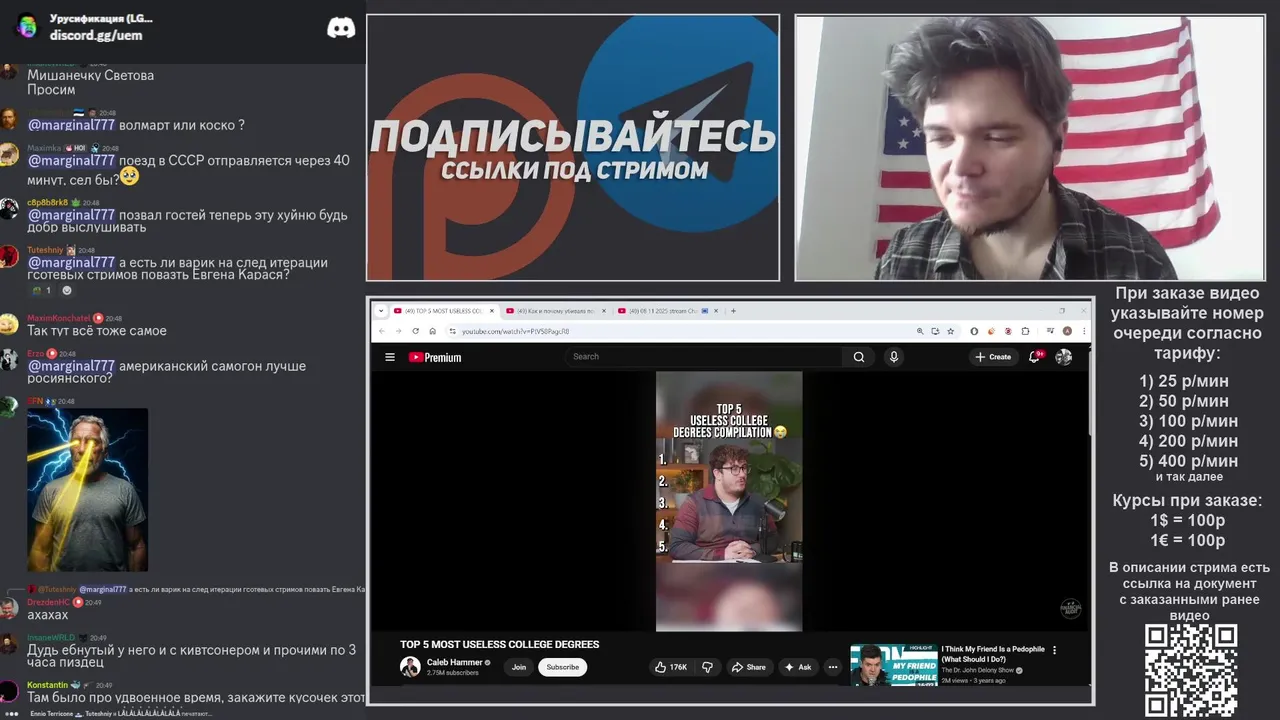Click the YouTube Premium logo
1280x720 pixels.
[x=435, y=357]
